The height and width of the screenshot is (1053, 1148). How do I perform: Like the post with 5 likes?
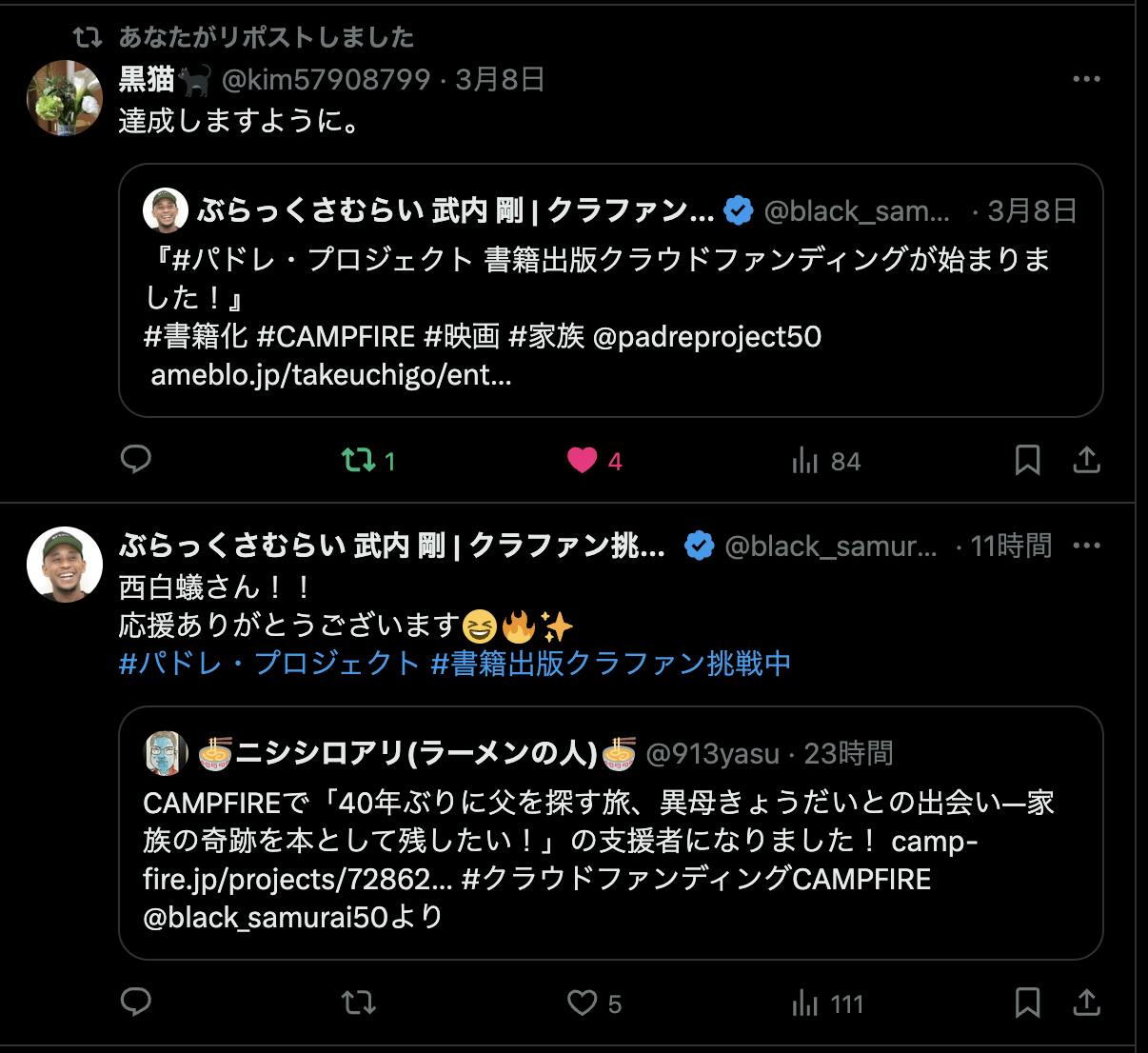coord(583,1003)
